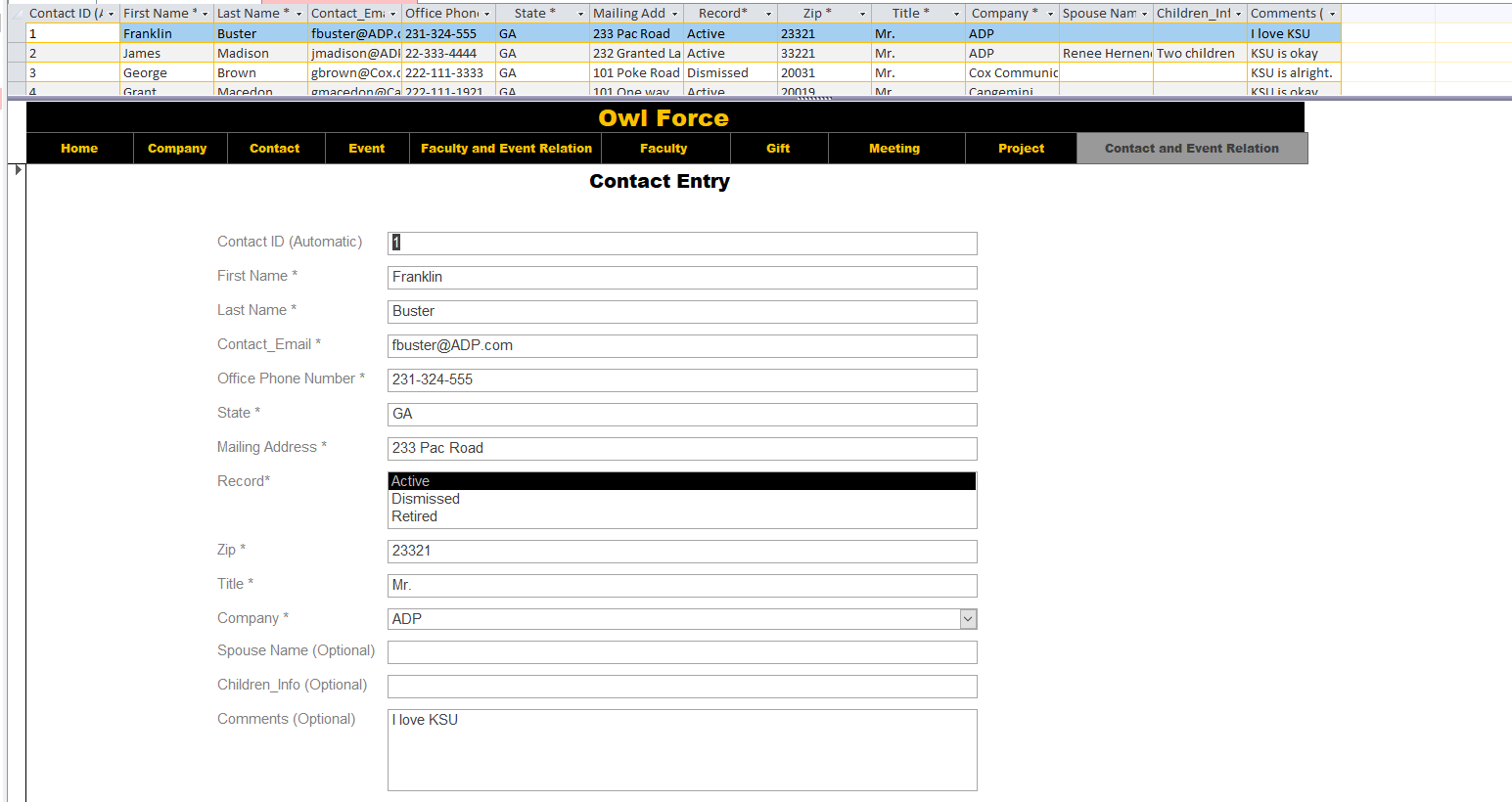Click the First Name field with Franklin
Viewport: 1512px width, 802px height.
click(x=682, y=277)
